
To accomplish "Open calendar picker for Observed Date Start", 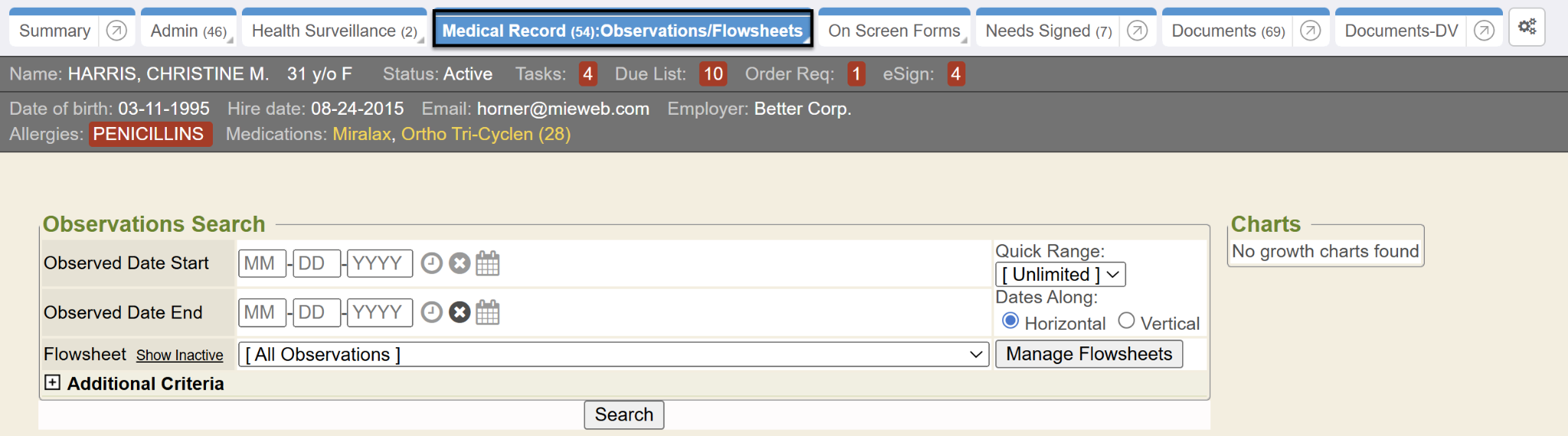I will pos(488,264).
